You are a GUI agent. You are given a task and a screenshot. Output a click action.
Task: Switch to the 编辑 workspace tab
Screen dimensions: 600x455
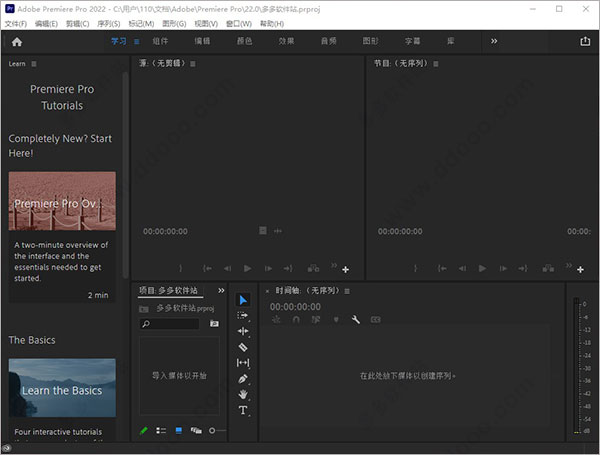[x=203, y=42]
